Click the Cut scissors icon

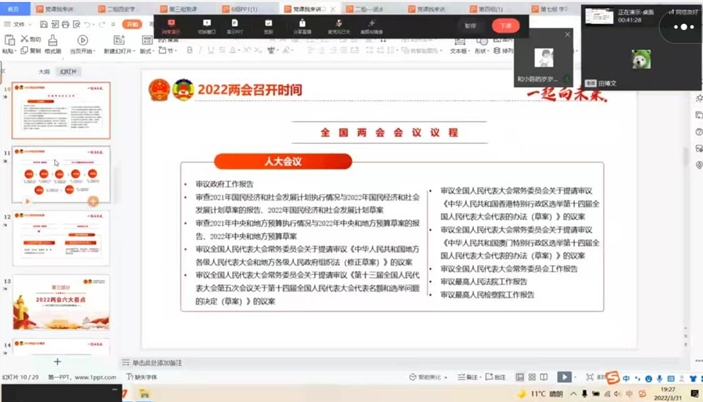coord(25,40)
